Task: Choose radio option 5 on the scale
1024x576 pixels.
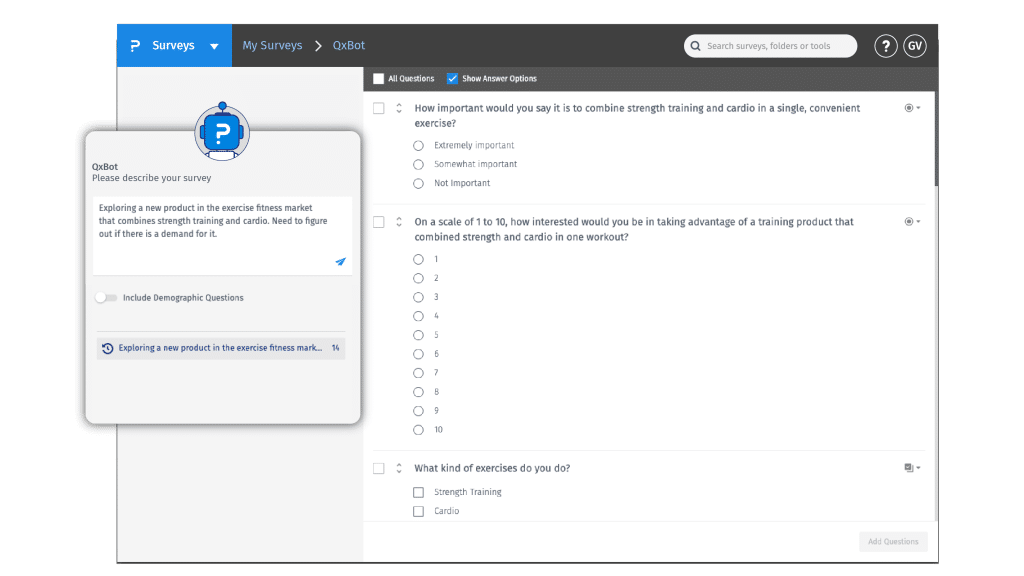Action: pos(419,335)
